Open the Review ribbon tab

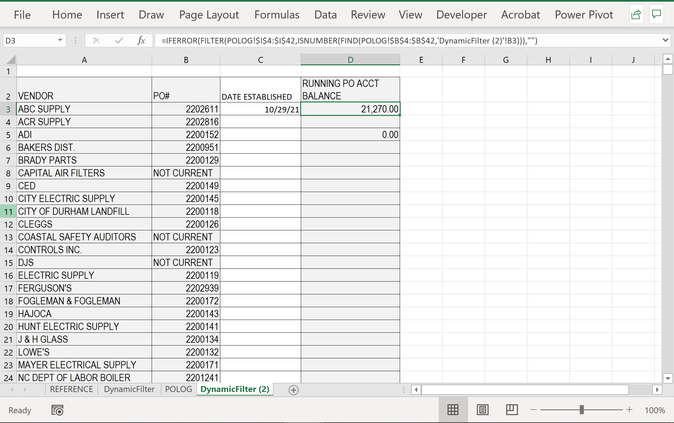(368, 15)
